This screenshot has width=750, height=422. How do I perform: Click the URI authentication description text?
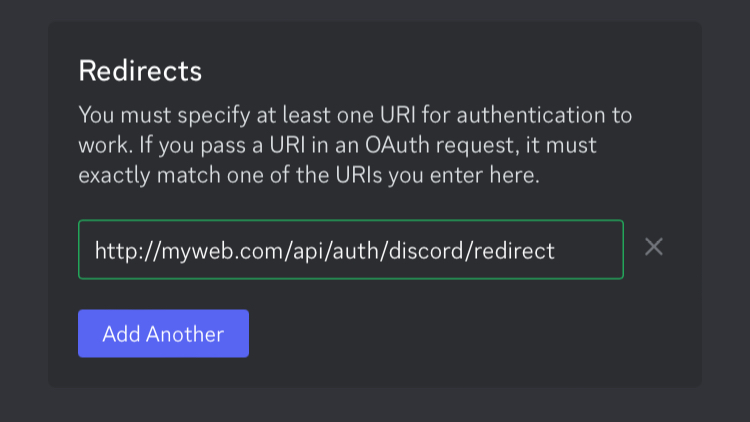point(355,145)
